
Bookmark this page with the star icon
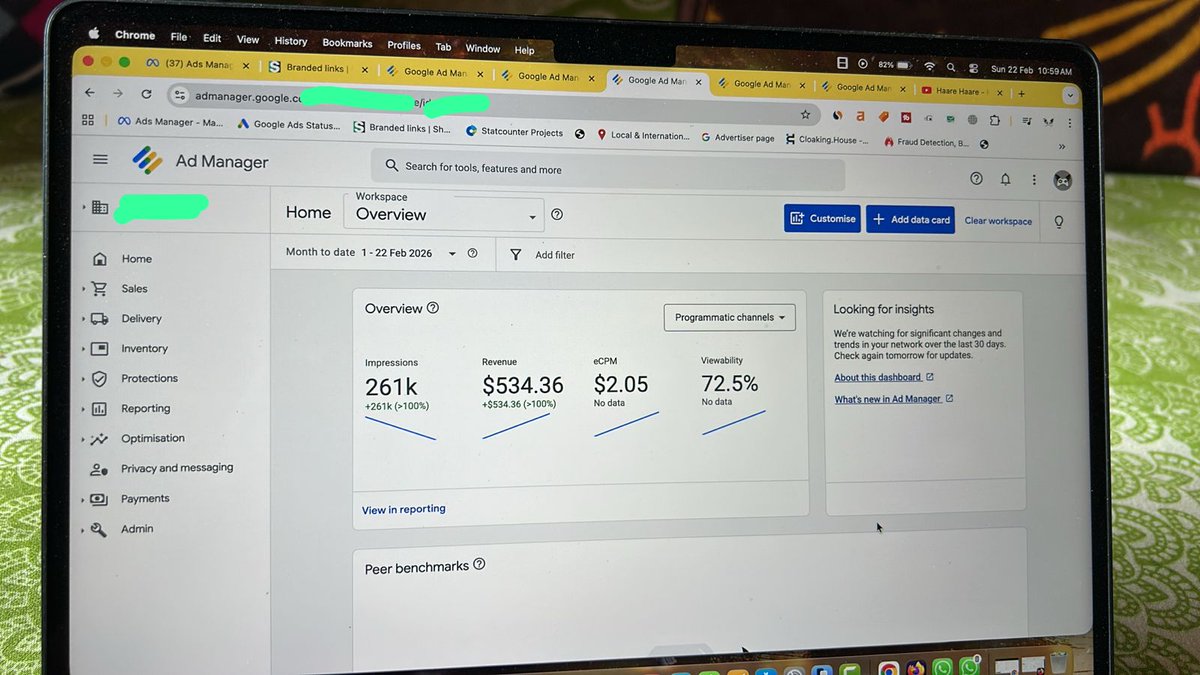click(805, 115)
